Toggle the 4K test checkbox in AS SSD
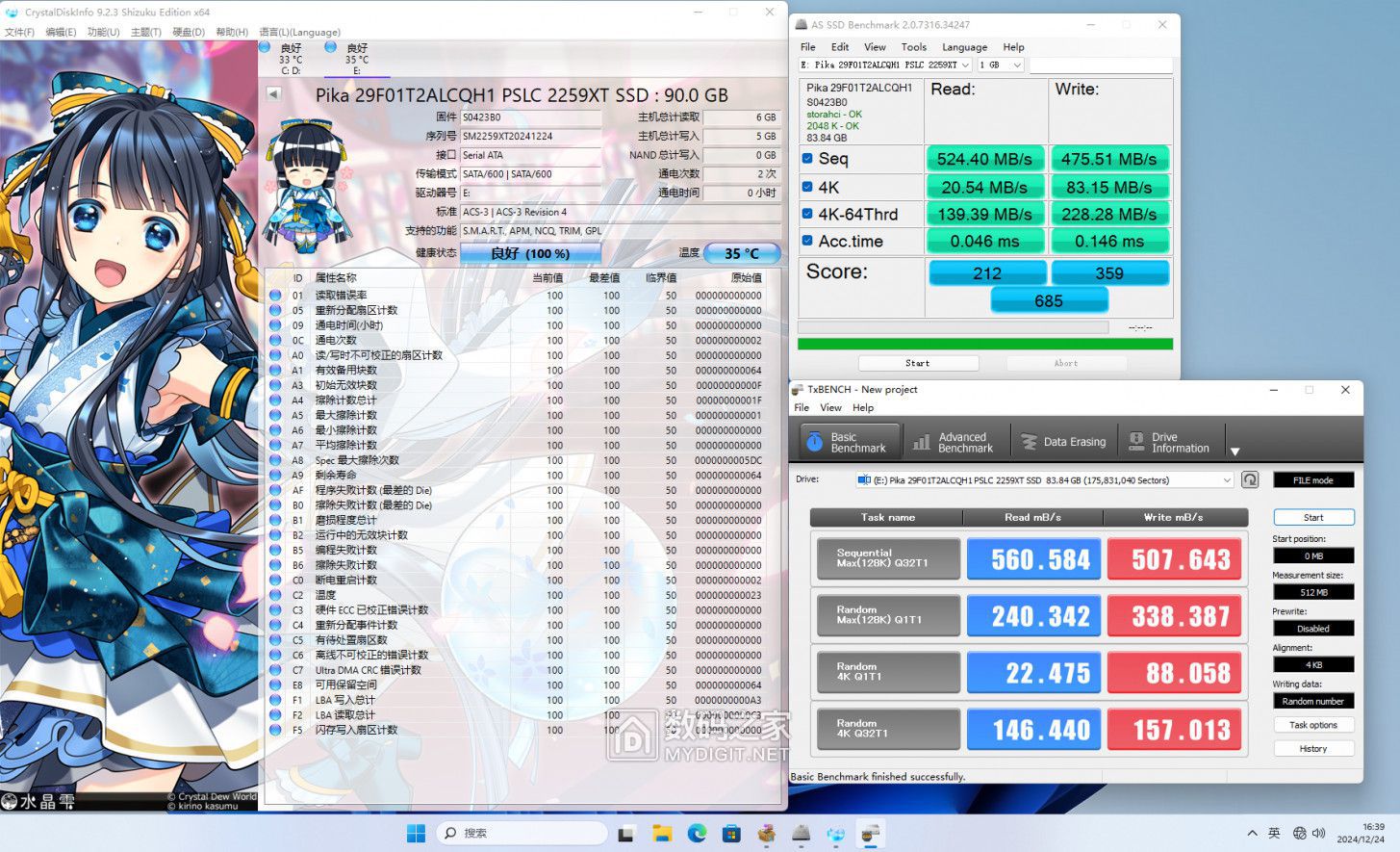Image resolution: width=1400 pixels, height=852 pixels. [x=807, y=187]
